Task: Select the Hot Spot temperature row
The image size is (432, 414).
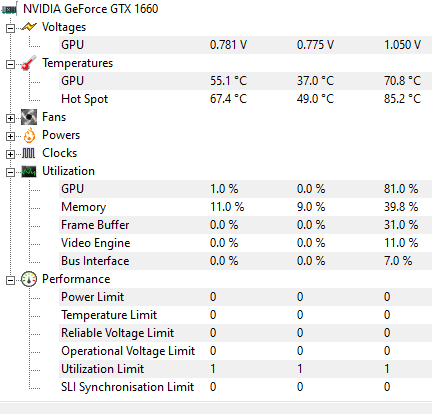Action: 245,99
